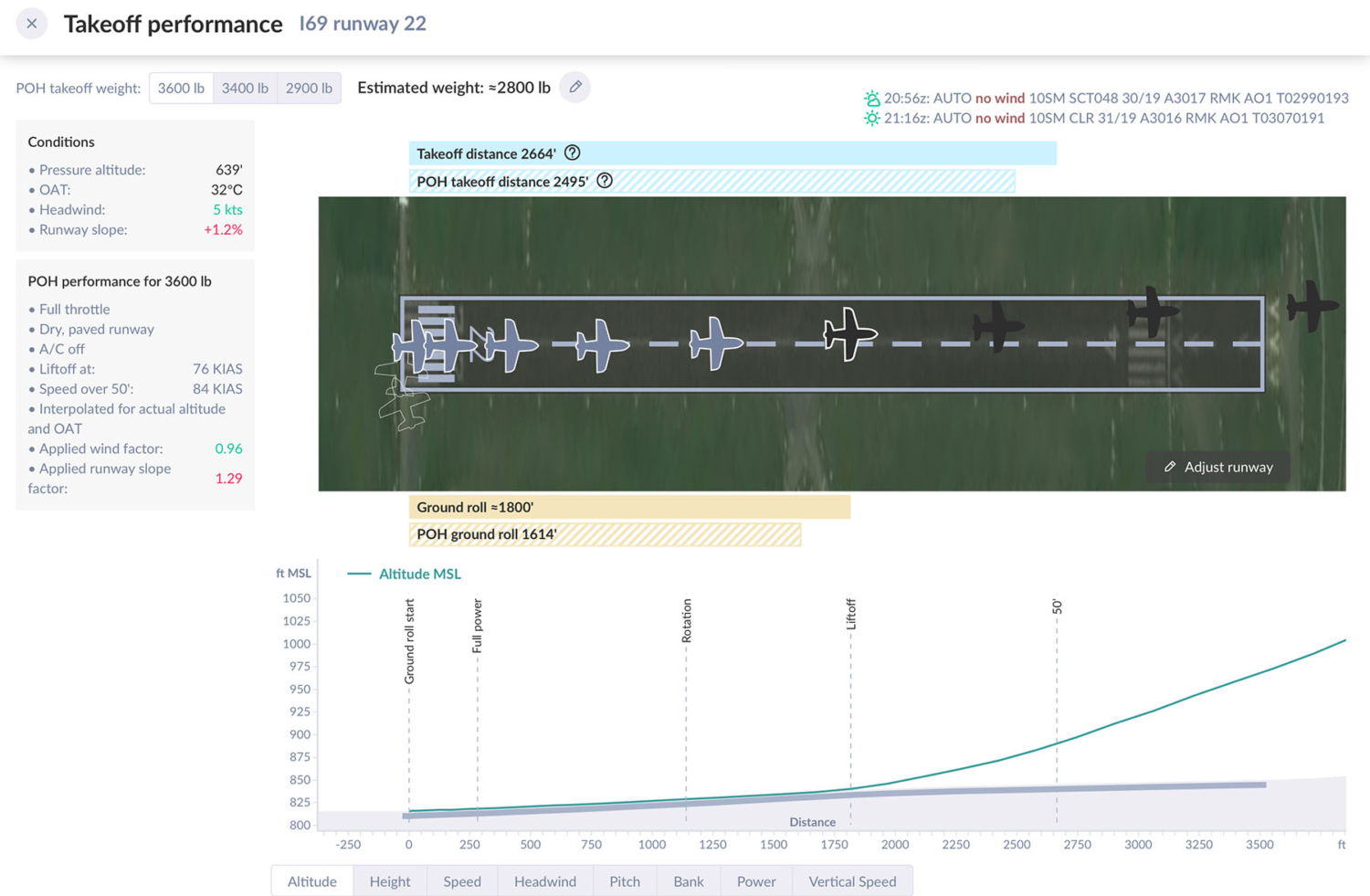This screenshot has width=1370, height=896.
Task: Select the 3600 lb POH takeoff weight
Action: [x=180, y=88]
